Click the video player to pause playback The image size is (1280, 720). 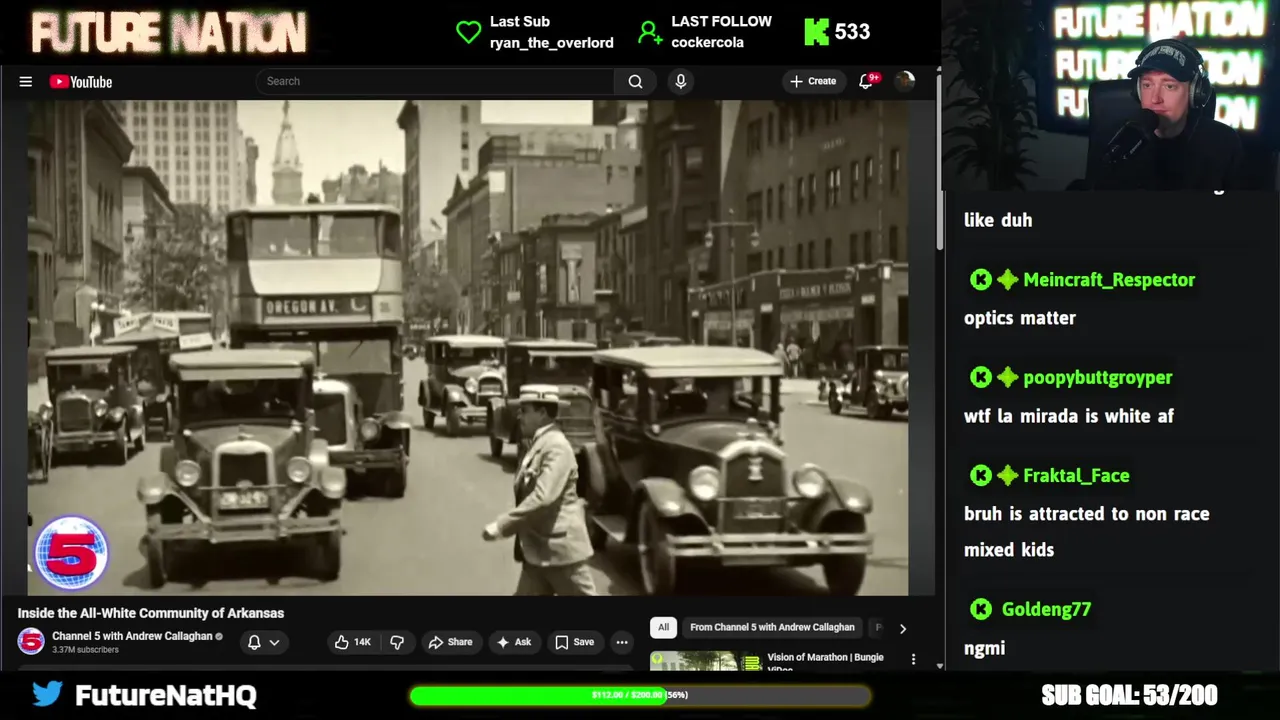pyautogui.click(x=468, y=347)
